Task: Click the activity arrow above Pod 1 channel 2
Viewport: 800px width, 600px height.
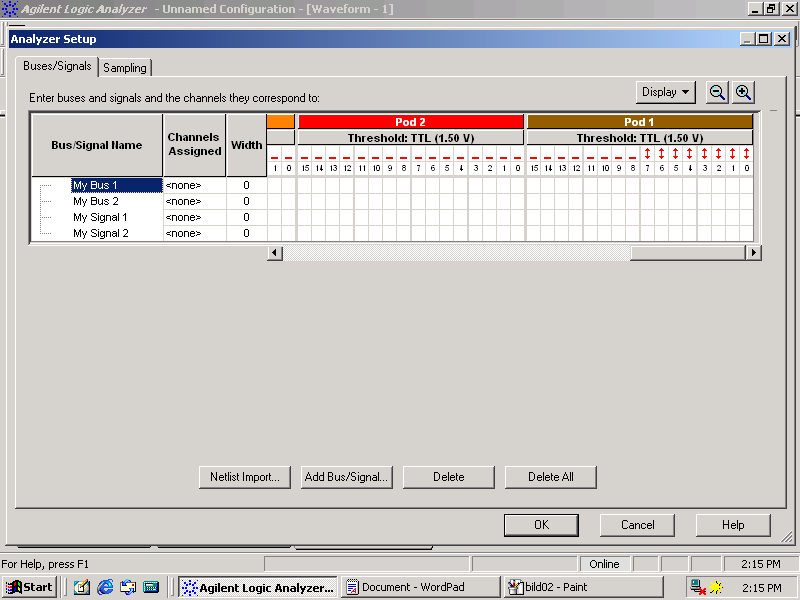Action: click(x=718, y=153)
